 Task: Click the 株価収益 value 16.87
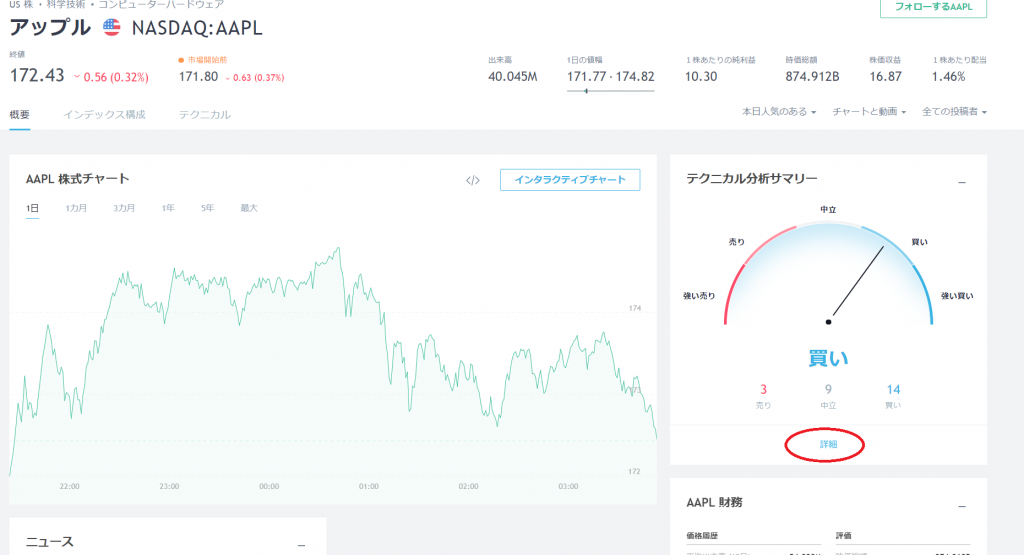[x=886, y=76]
